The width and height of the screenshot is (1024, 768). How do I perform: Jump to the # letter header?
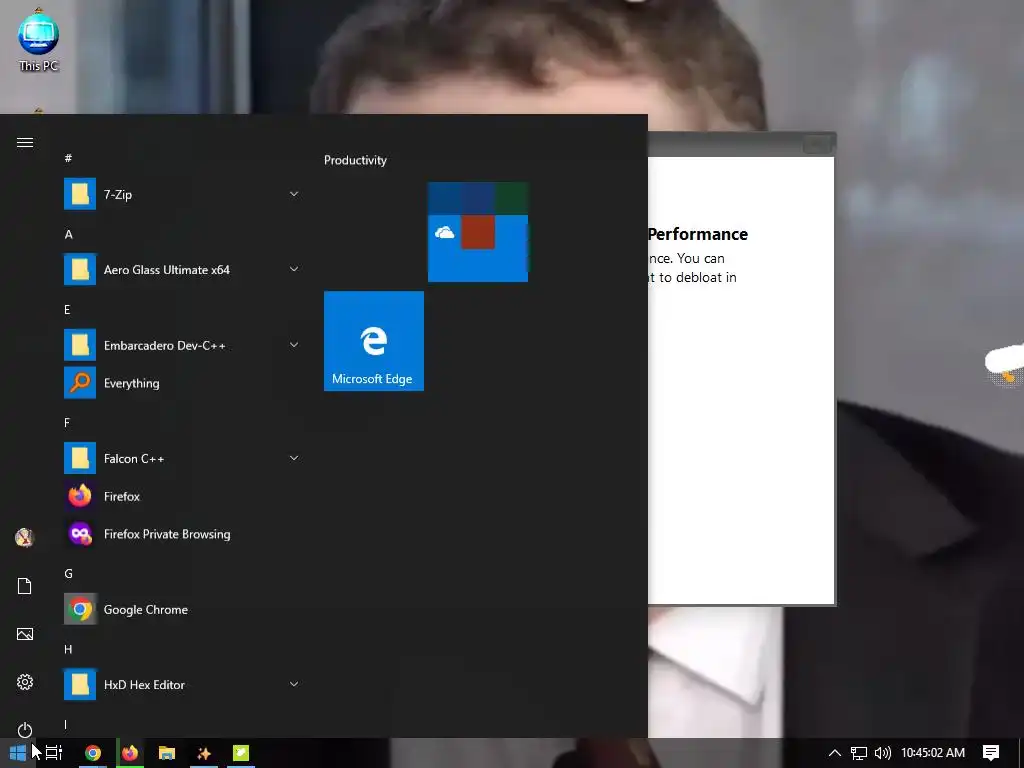(68, 159)
